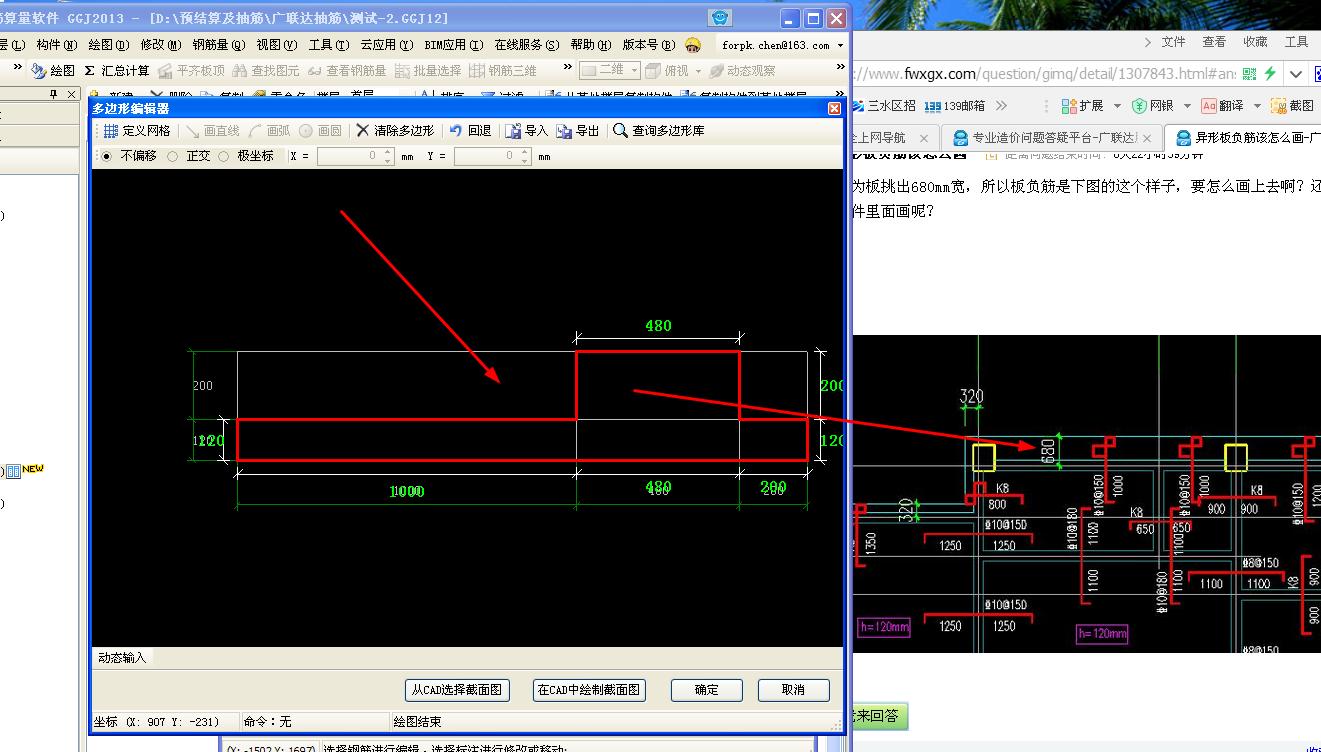Open the BIM应用(I) menu
Image resolution: width=1321 pixels, height=752 pixels.
(x=453, y=45)
